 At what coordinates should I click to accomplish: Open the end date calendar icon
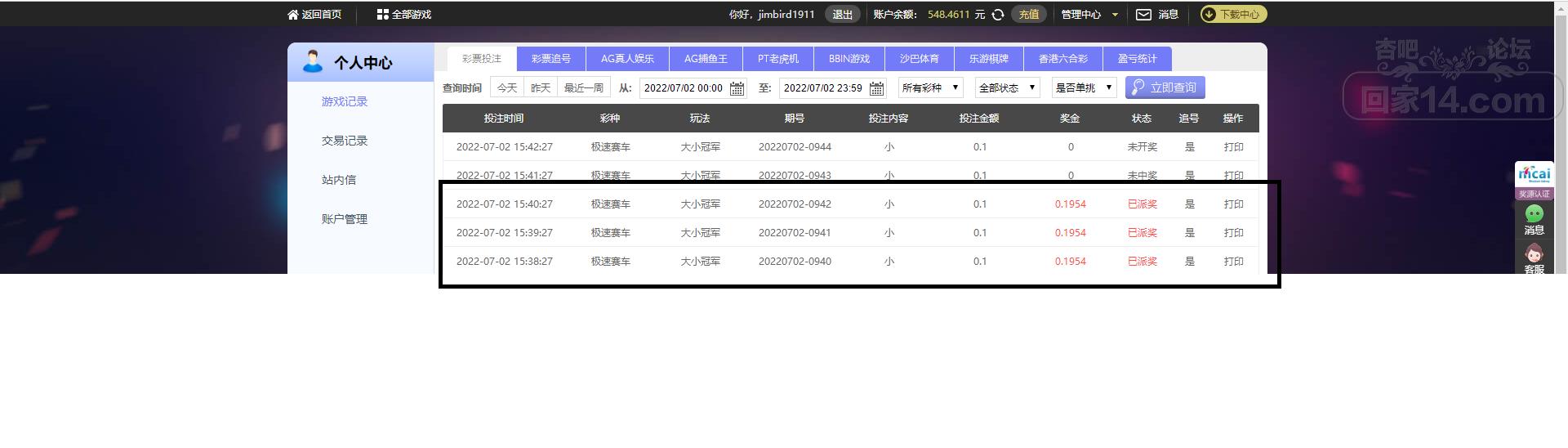pos(877,88)
